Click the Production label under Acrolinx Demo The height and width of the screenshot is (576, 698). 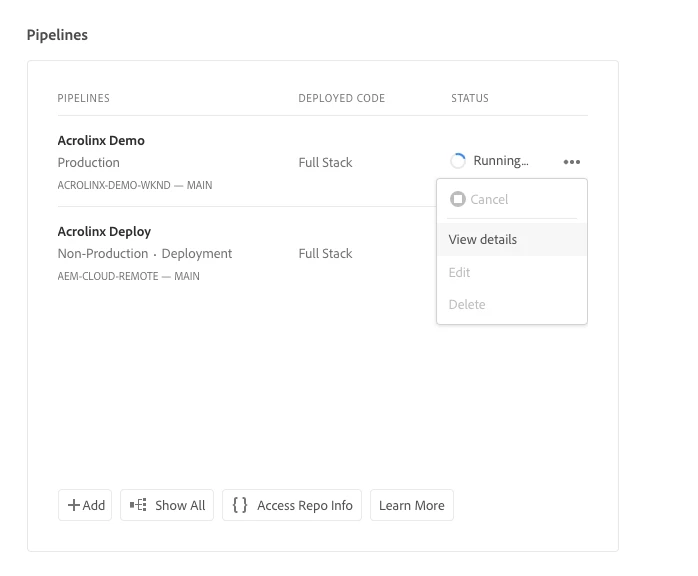(x=89, y=162)
